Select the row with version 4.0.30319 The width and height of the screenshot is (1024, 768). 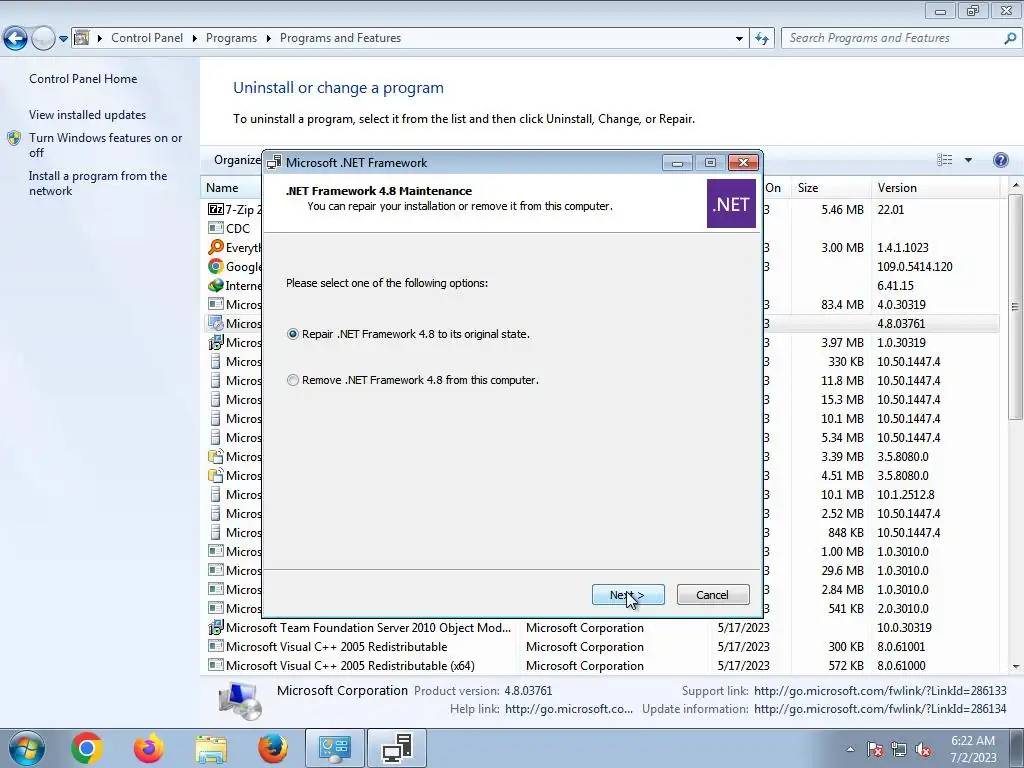coord(602,304)
